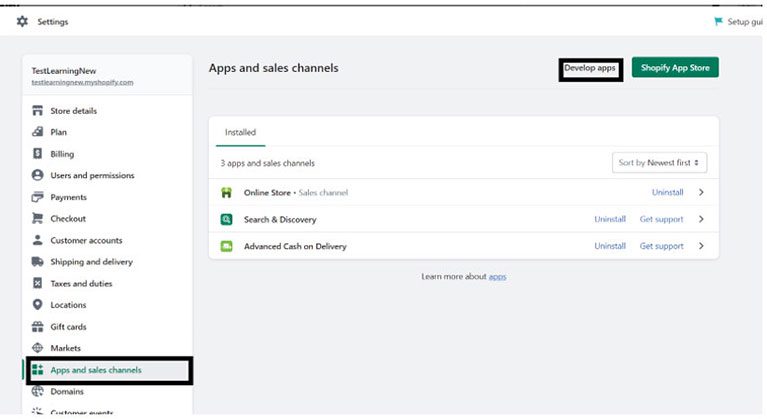Uninstall Advanced Cash on Delivery app
This screenshot has width=767, height=419.
(610, 246)
